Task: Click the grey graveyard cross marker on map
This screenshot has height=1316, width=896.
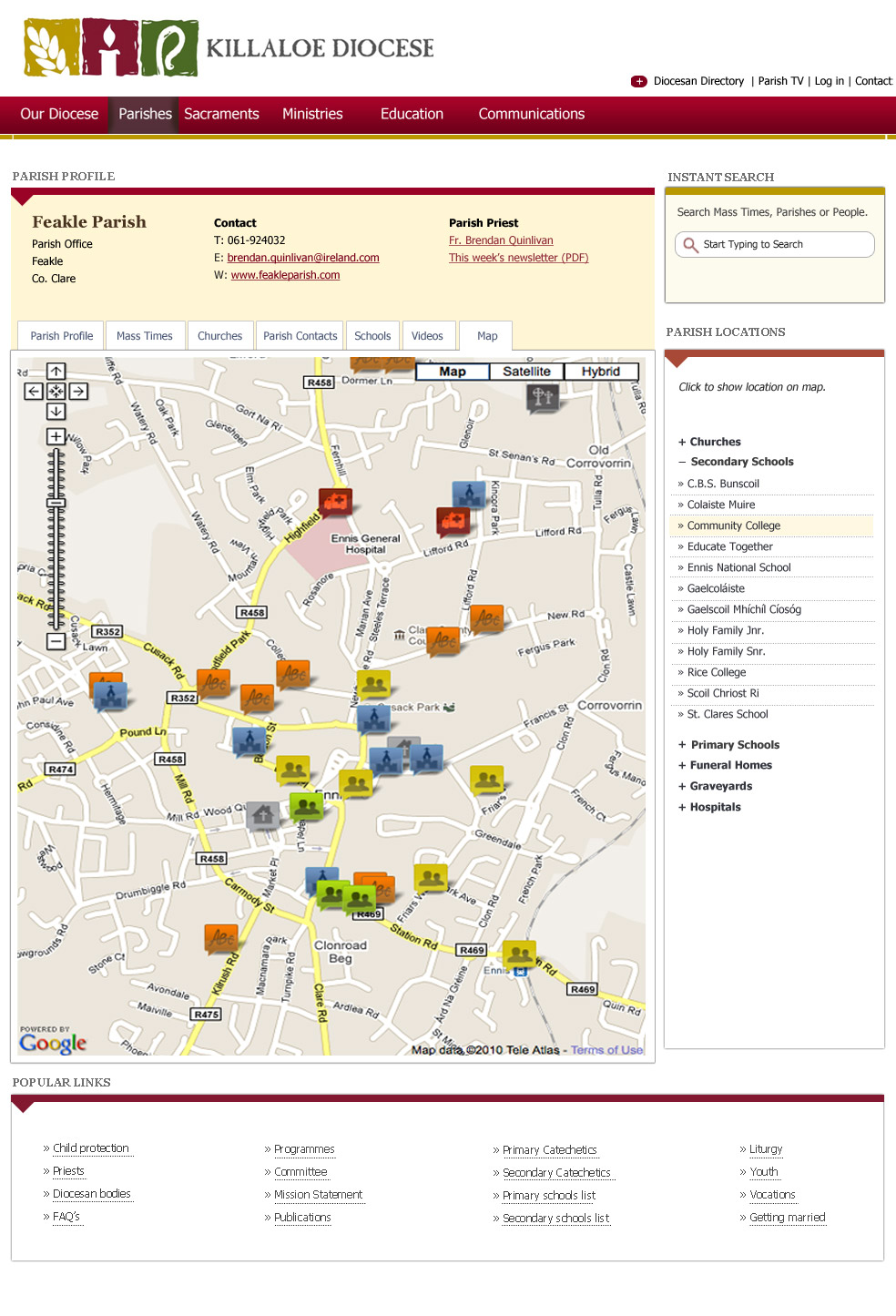Action: click(542, 397)
